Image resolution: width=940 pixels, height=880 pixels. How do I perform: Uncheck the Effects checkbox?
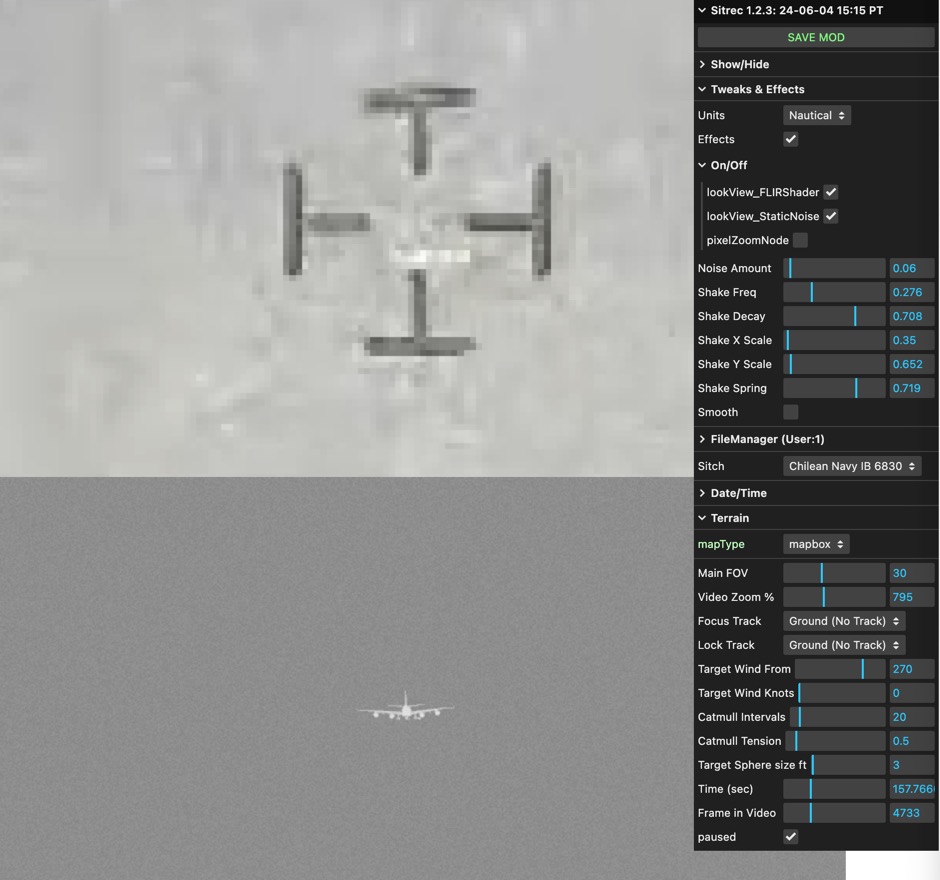tap(791, 139)
